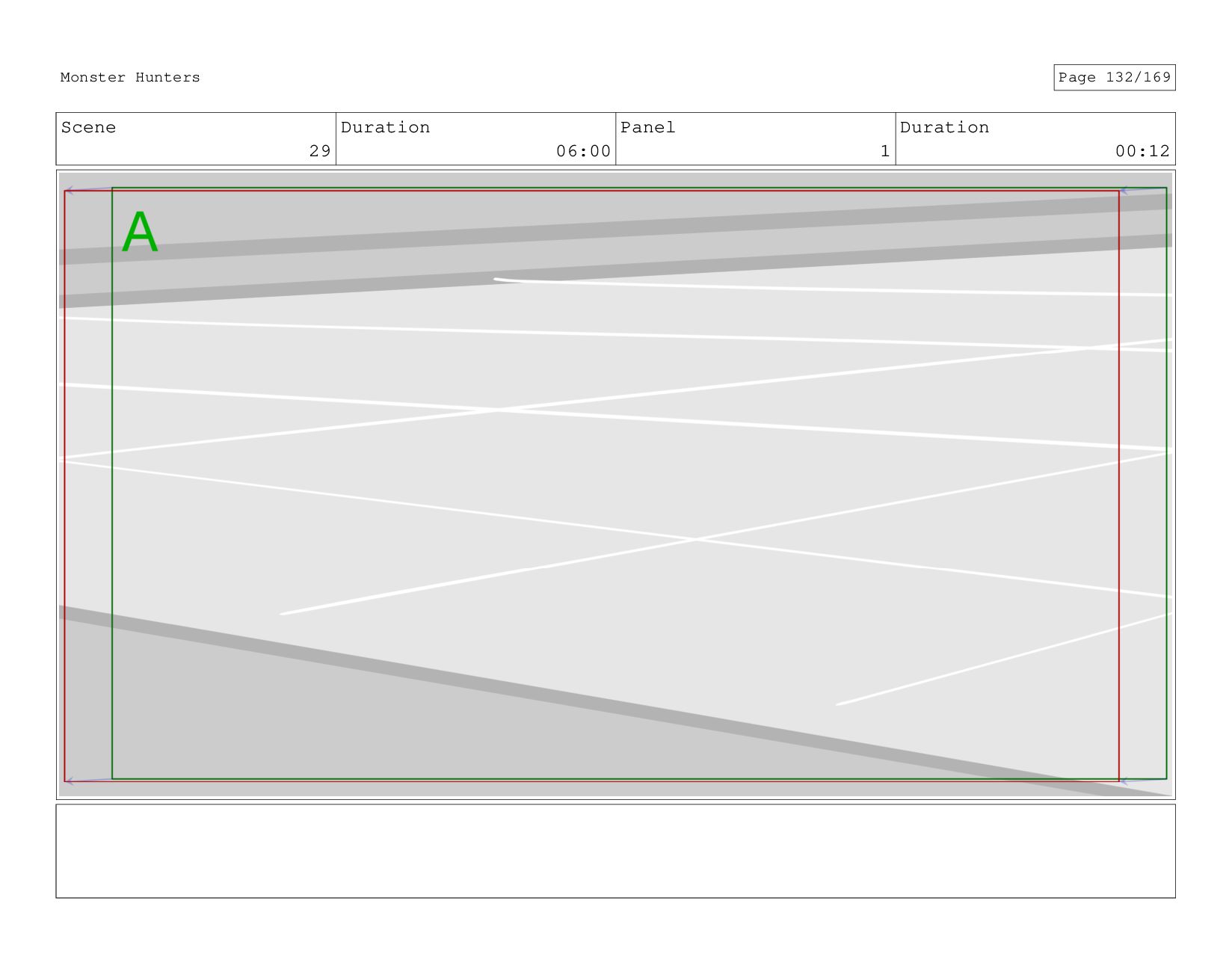Click the scene duration value "06:00"
The width and height of the screenshot is (1232, 954).
coord(583,151)
